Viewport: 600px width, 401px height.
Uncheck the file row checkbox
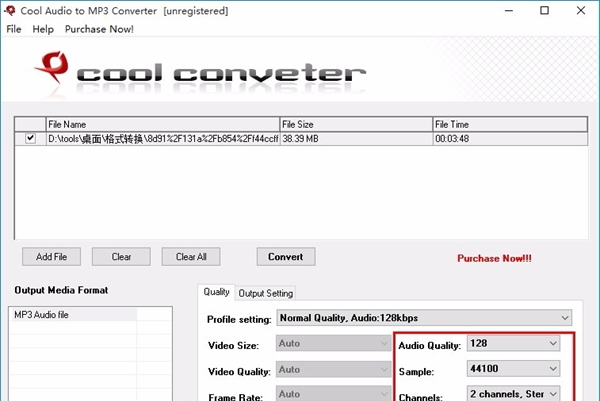point(30,138)
